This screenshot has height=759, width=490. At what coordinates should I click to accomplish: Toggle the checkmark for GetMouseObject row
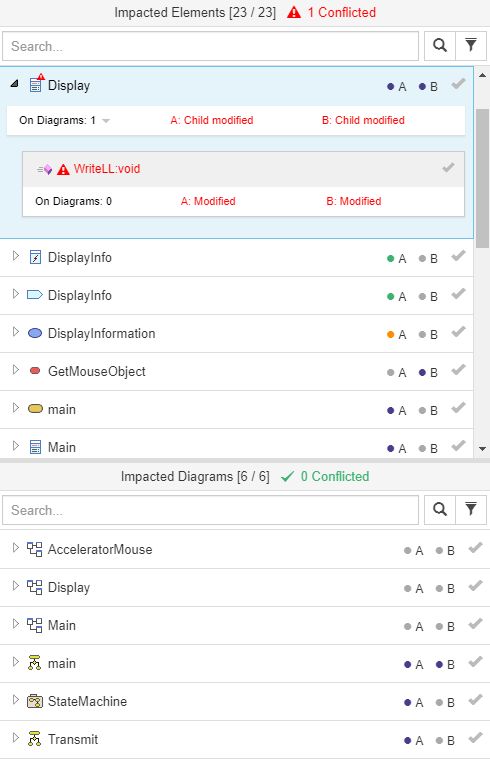tap(458, 370)
